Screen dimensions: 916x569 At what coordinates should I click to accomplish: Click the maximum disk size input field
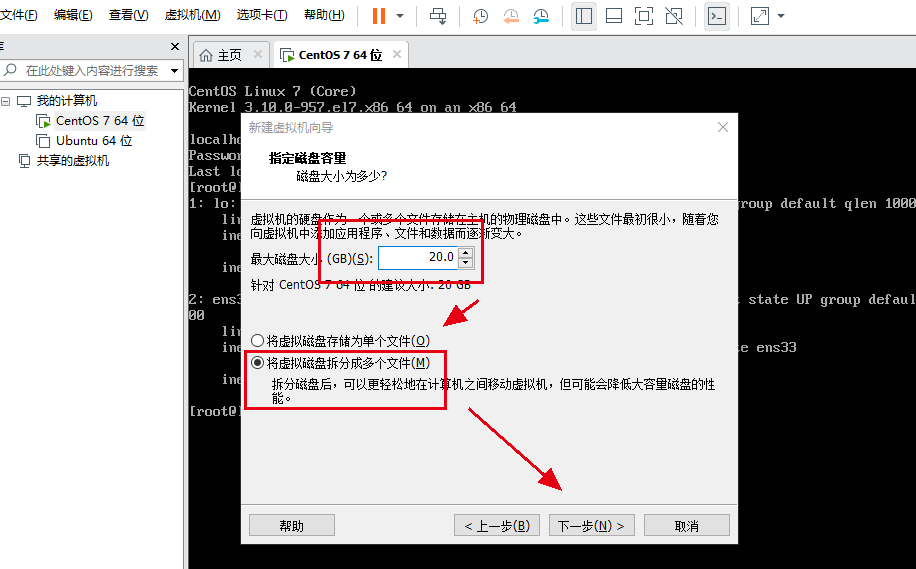coord(418,257)
